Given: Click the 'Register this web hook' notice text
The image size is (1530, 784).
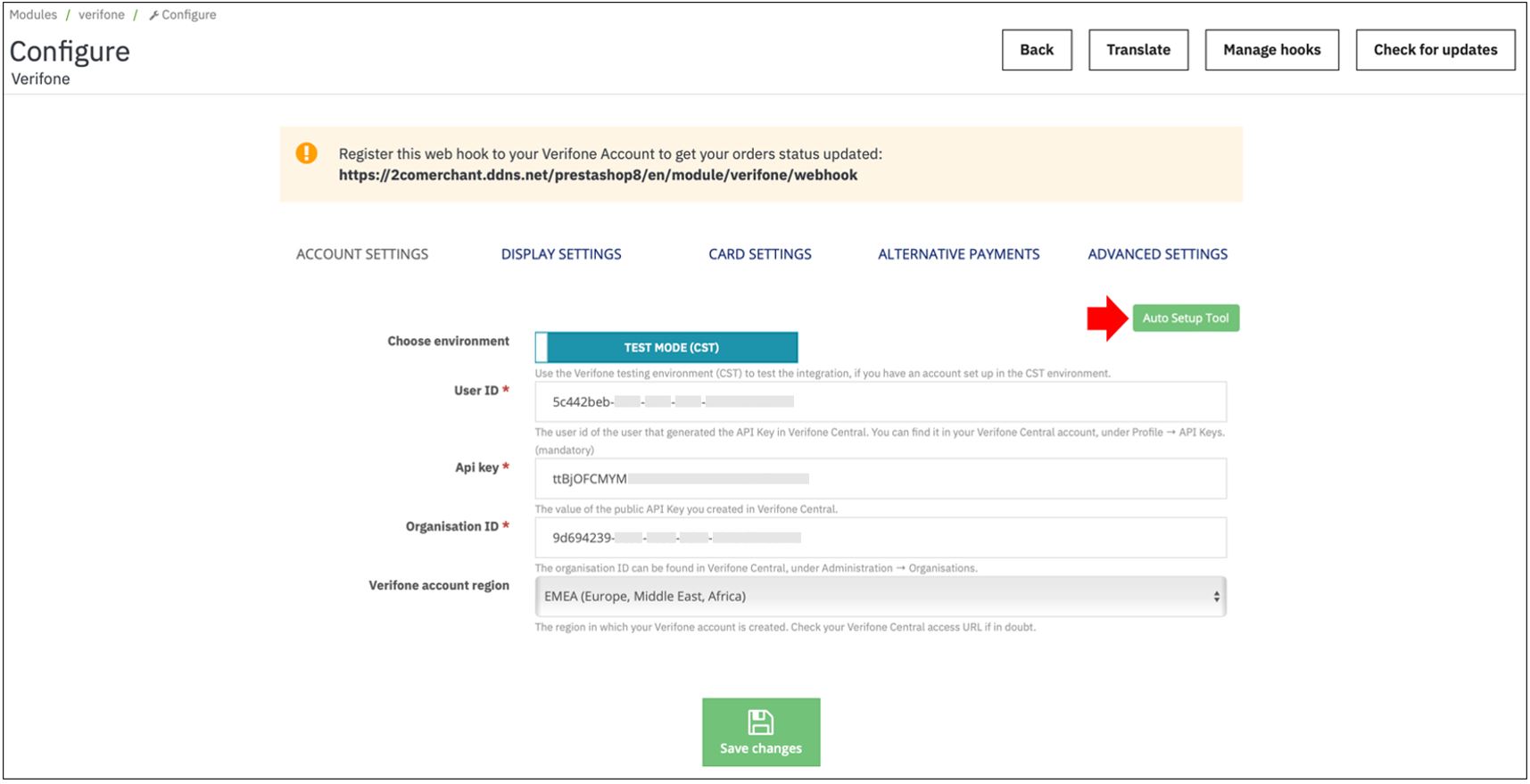Looking at the screenshot, I should pos(610,154).
